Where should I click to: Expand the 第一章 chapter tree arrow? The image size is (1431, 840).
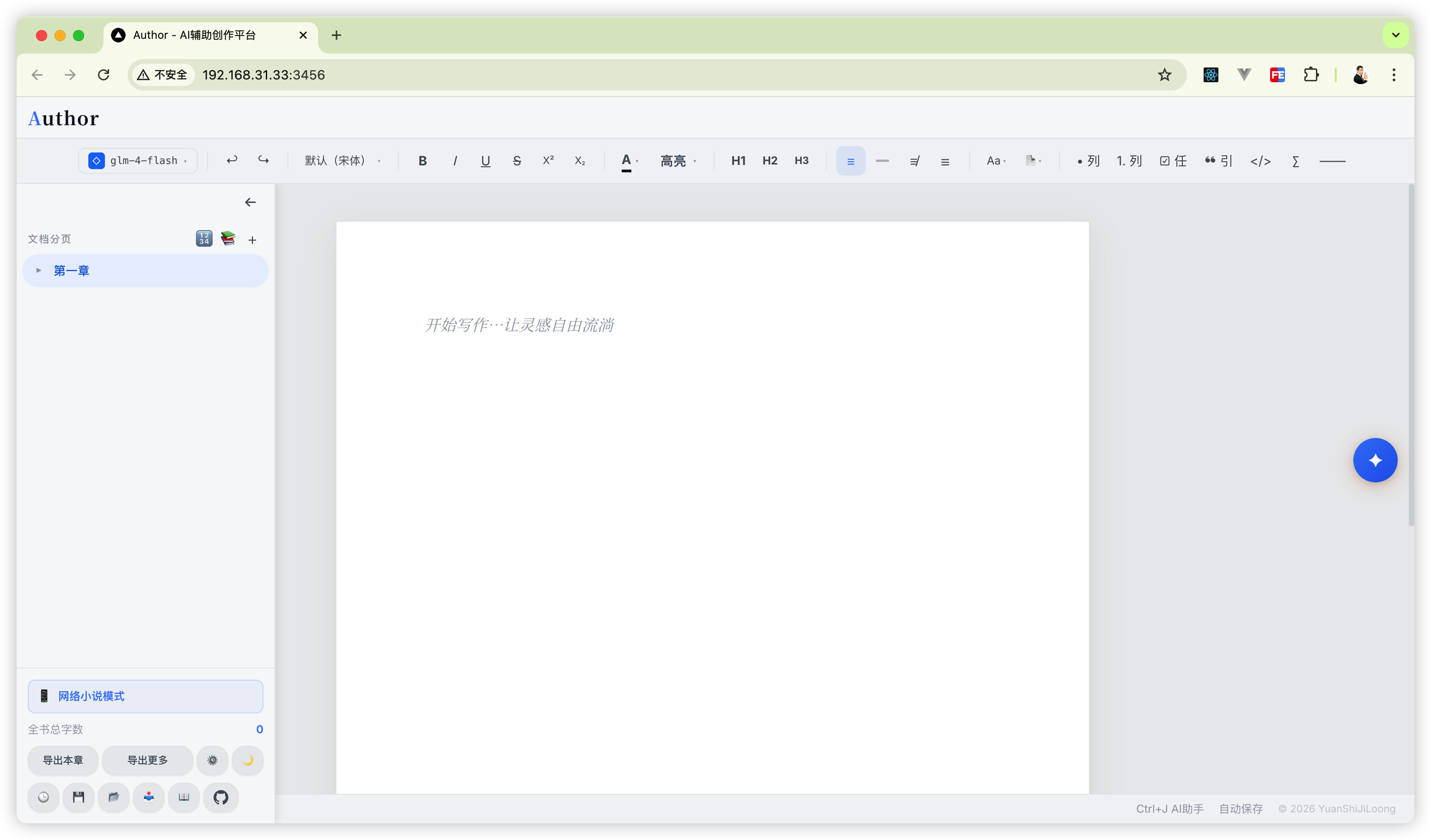point(39,270)
